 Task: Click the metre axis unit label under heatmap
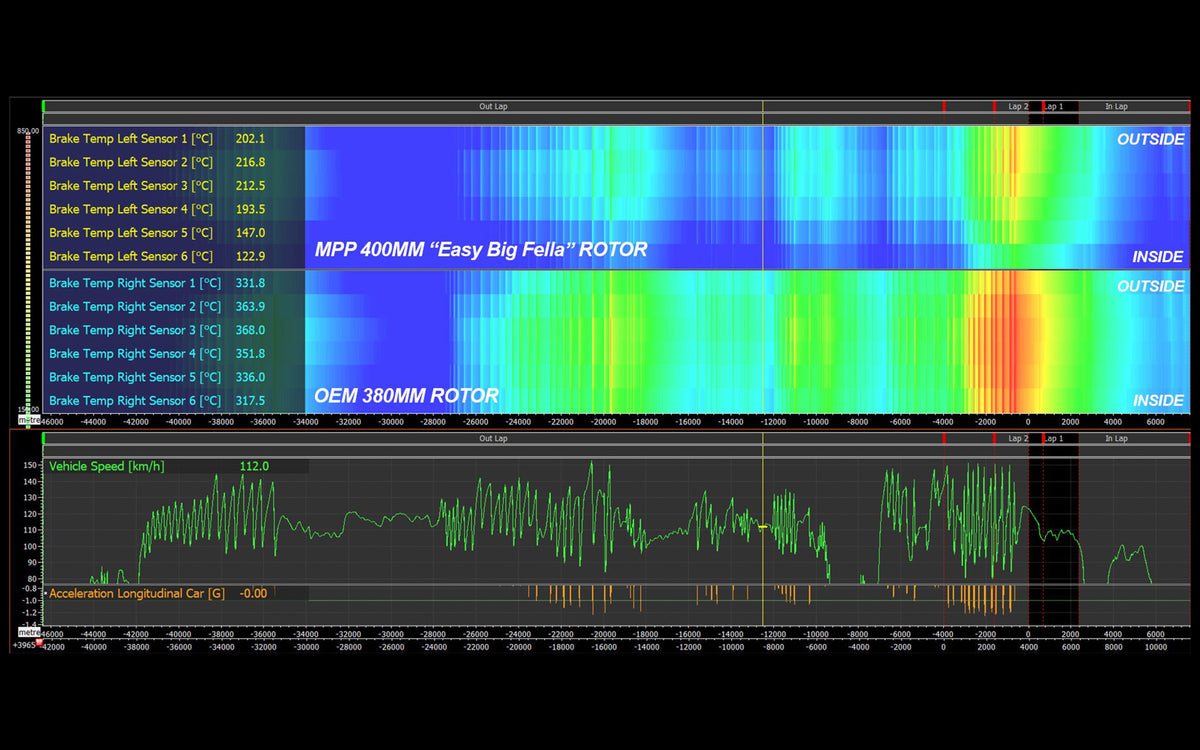pyautogui.click(x=31, y=421)
